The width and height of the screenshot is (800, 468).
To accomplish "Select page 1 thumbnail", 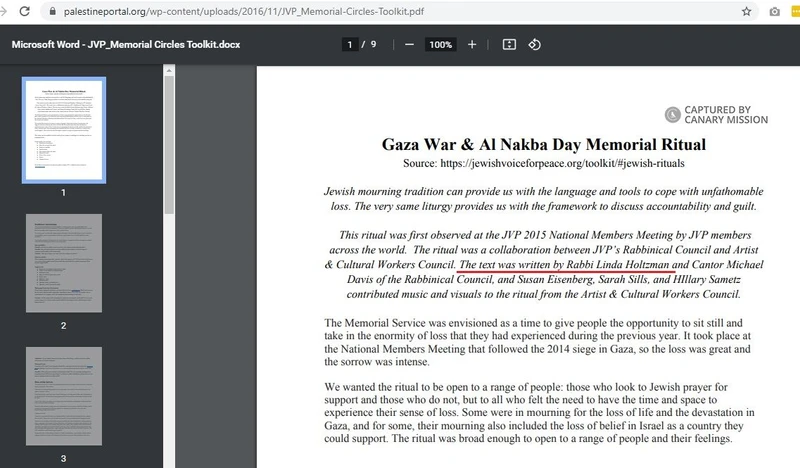I will point(64,130).
